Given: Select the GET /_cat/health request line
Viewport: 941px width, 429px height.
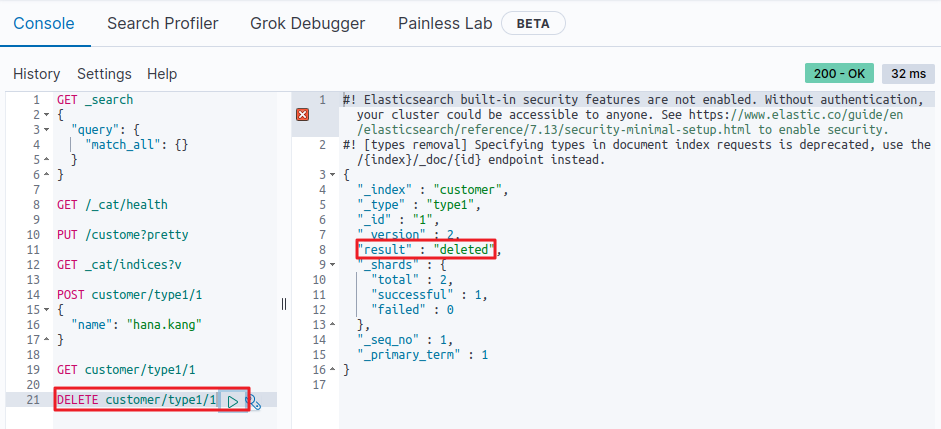Looking at the screenshot, I should (x=112, y=205).
